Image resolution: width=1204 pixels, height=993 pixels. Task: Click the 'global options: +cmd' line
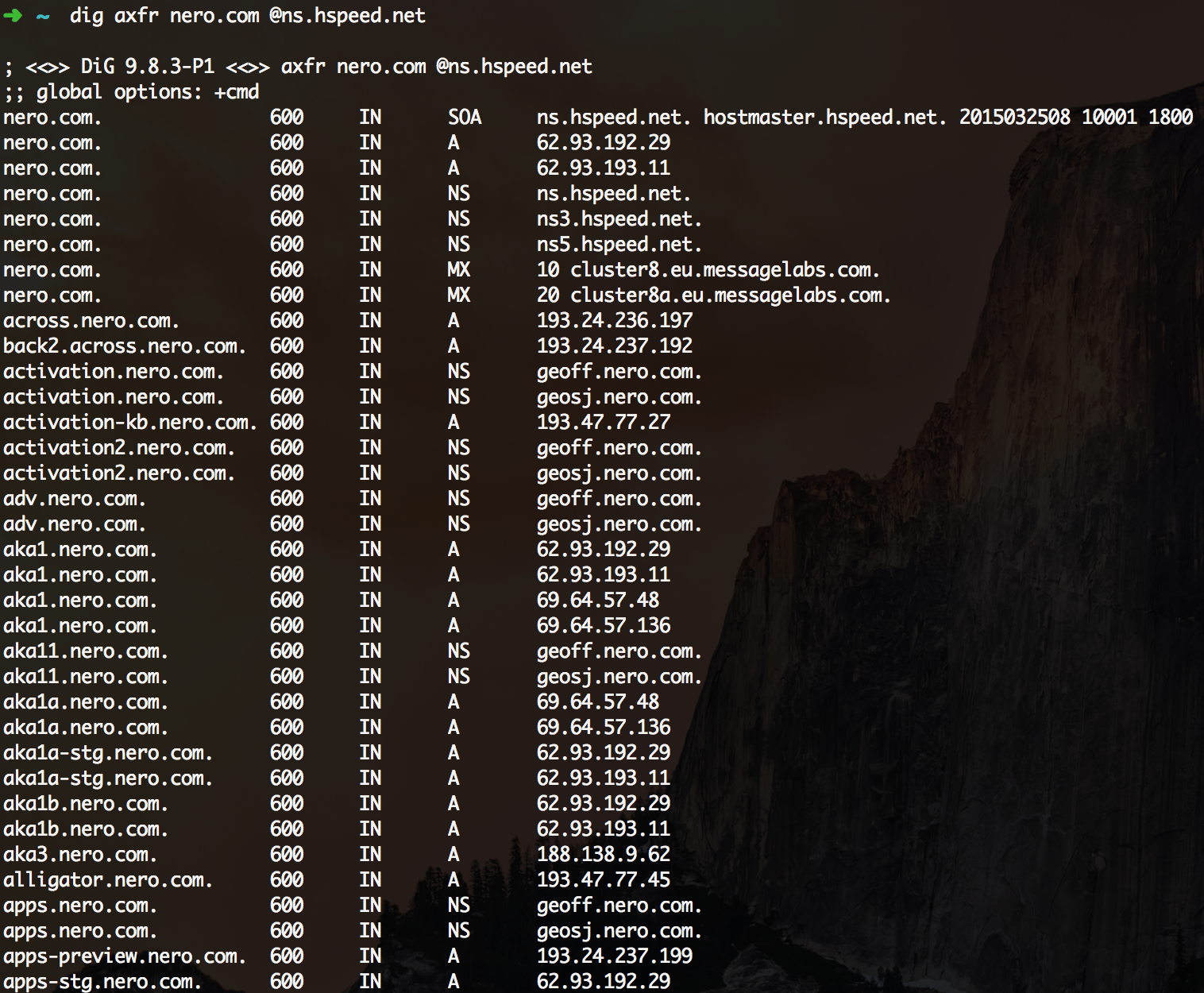131,92
